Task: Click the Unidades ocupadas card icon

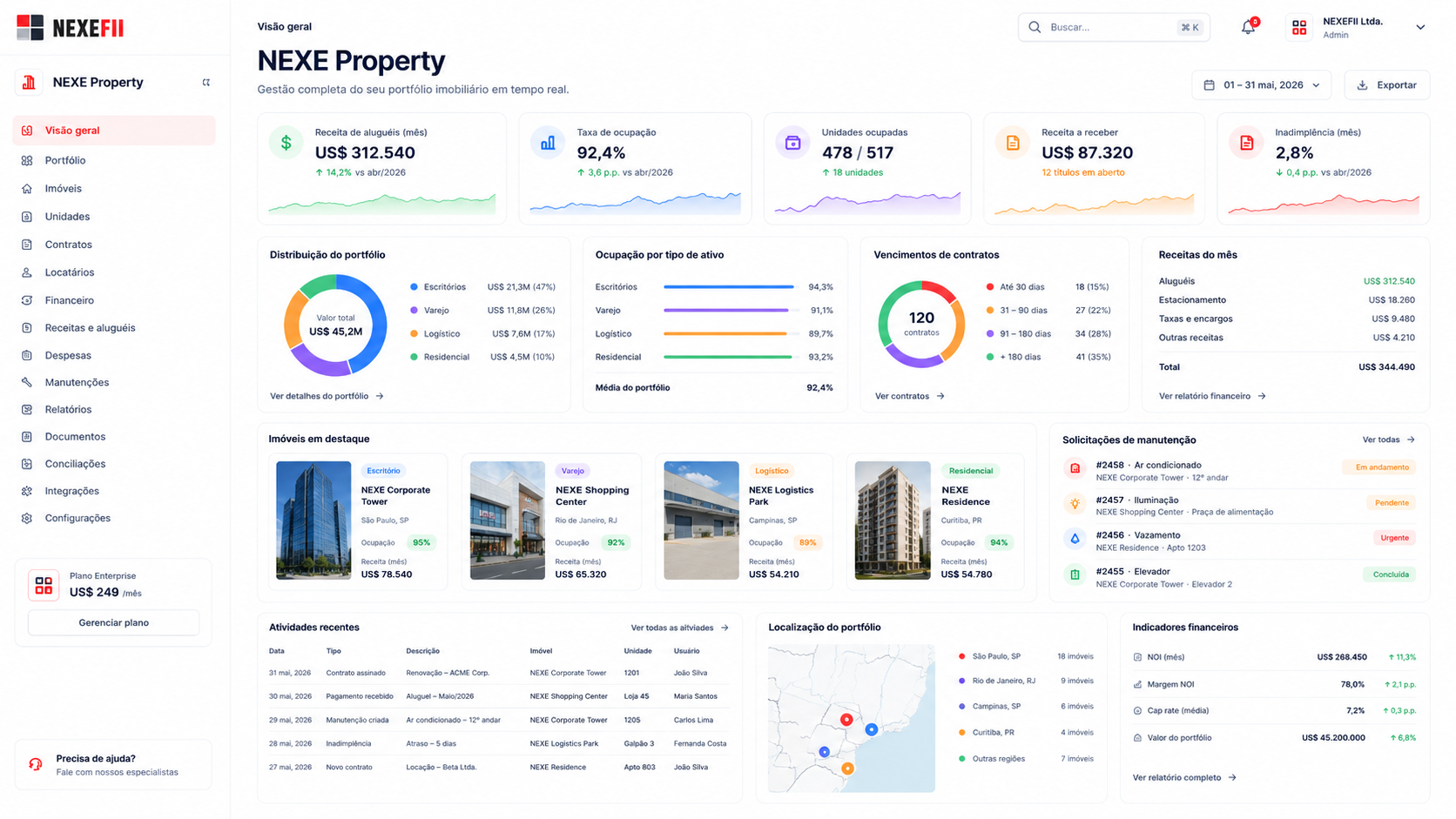Action: point(792,142)
